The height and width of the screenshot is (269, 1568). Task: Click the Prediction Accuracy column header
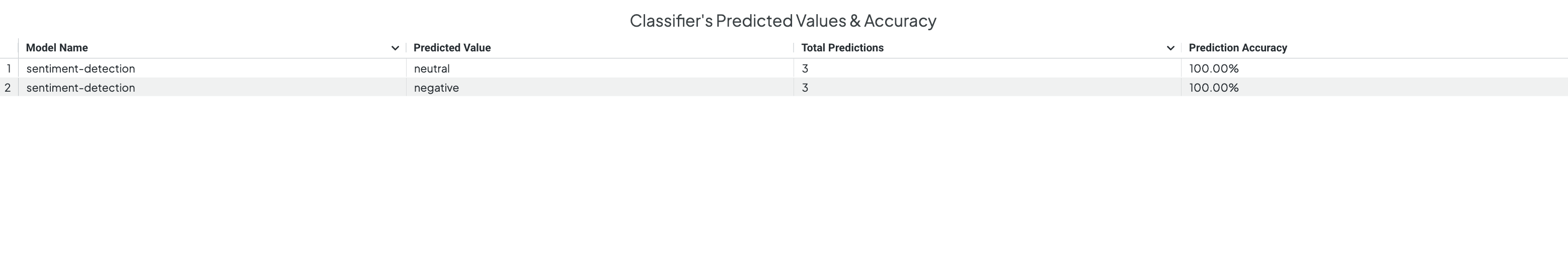pyautogui.click(x=1237, y=47)
